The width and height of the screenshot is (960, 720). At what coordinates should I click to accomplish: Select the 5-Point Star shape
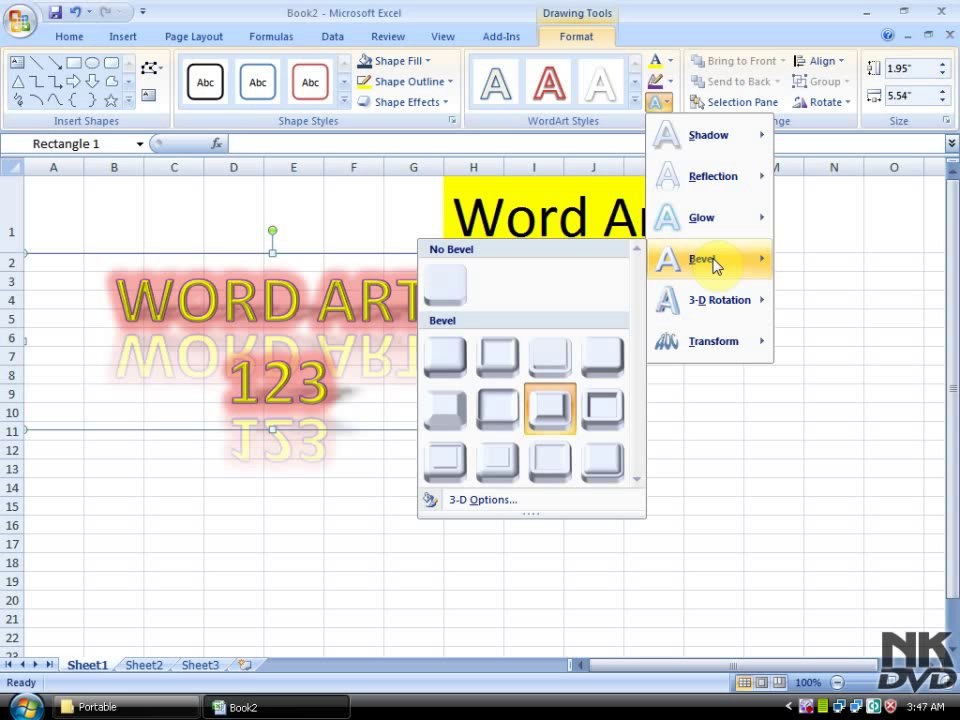coord(111,100)
